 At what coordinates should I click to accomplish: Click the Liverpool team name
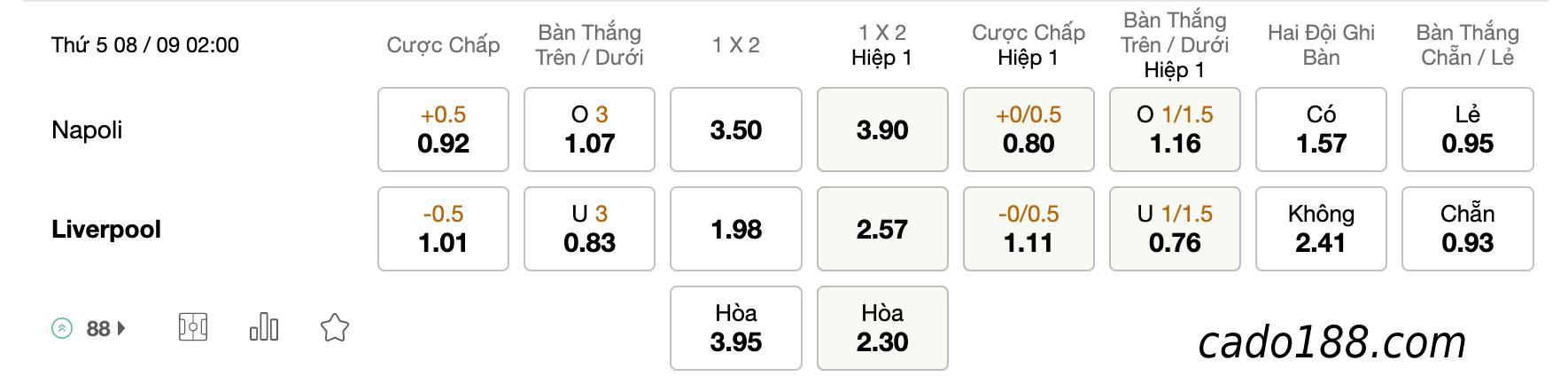click(106, 230)
